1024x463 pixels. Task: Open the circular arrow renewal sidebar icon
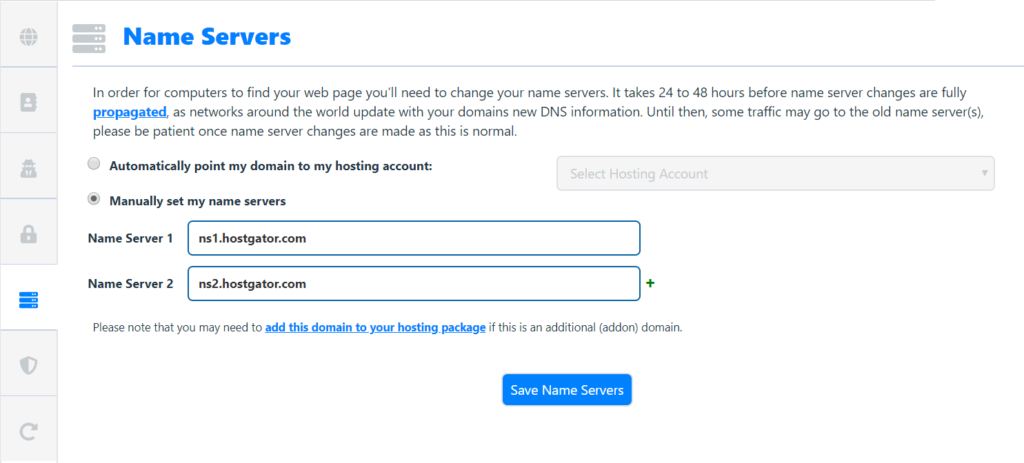pyautogui.click(x=29, y=431)
